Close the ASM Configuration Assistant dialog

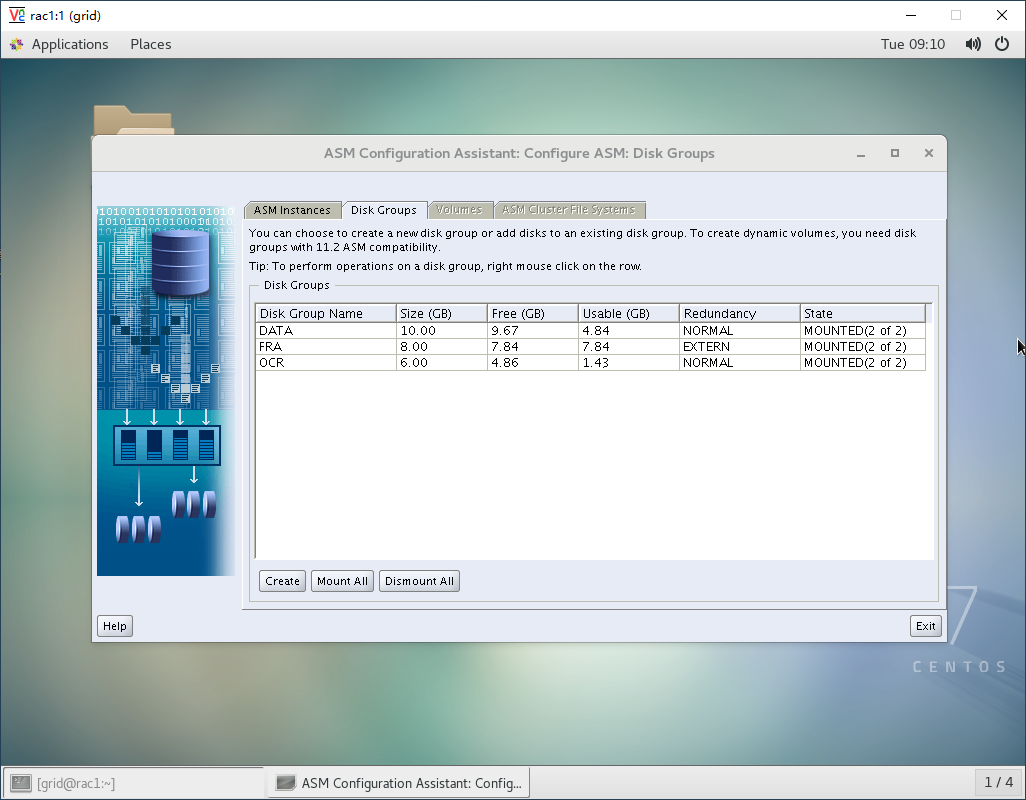tap(929, 153)
